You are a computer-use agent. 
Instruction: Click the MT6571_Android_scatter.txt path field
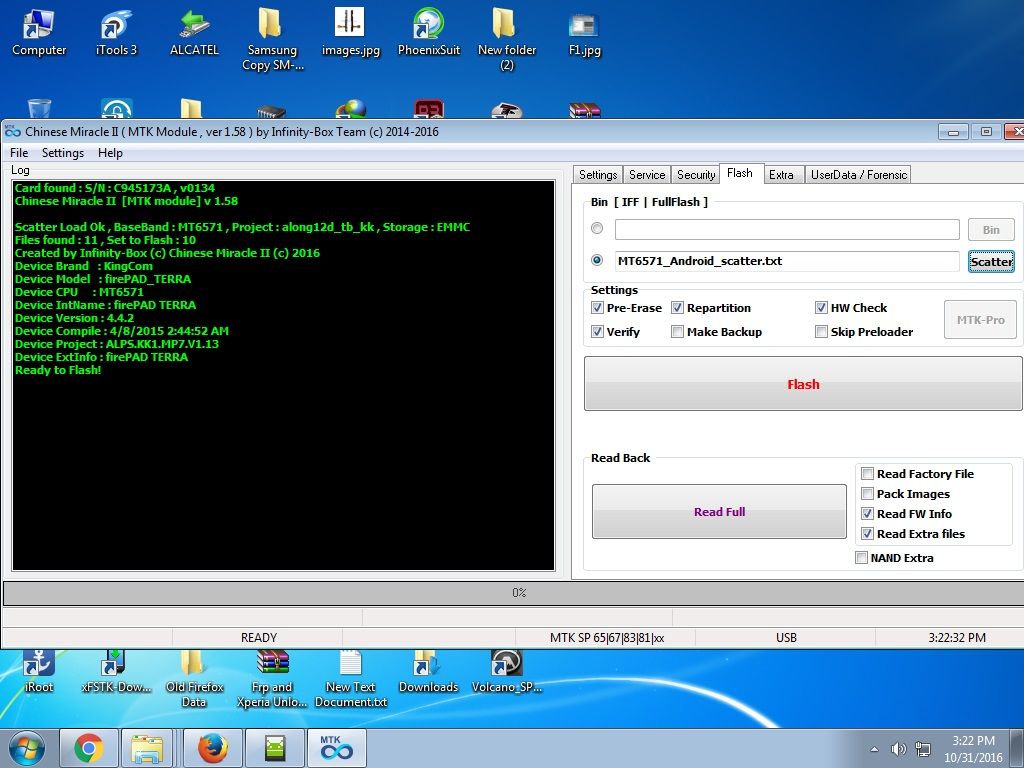786,261
